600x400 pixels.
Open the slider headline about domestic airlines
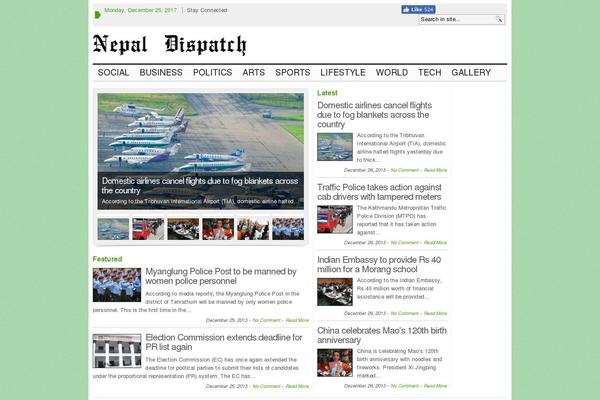pos(200,186)
